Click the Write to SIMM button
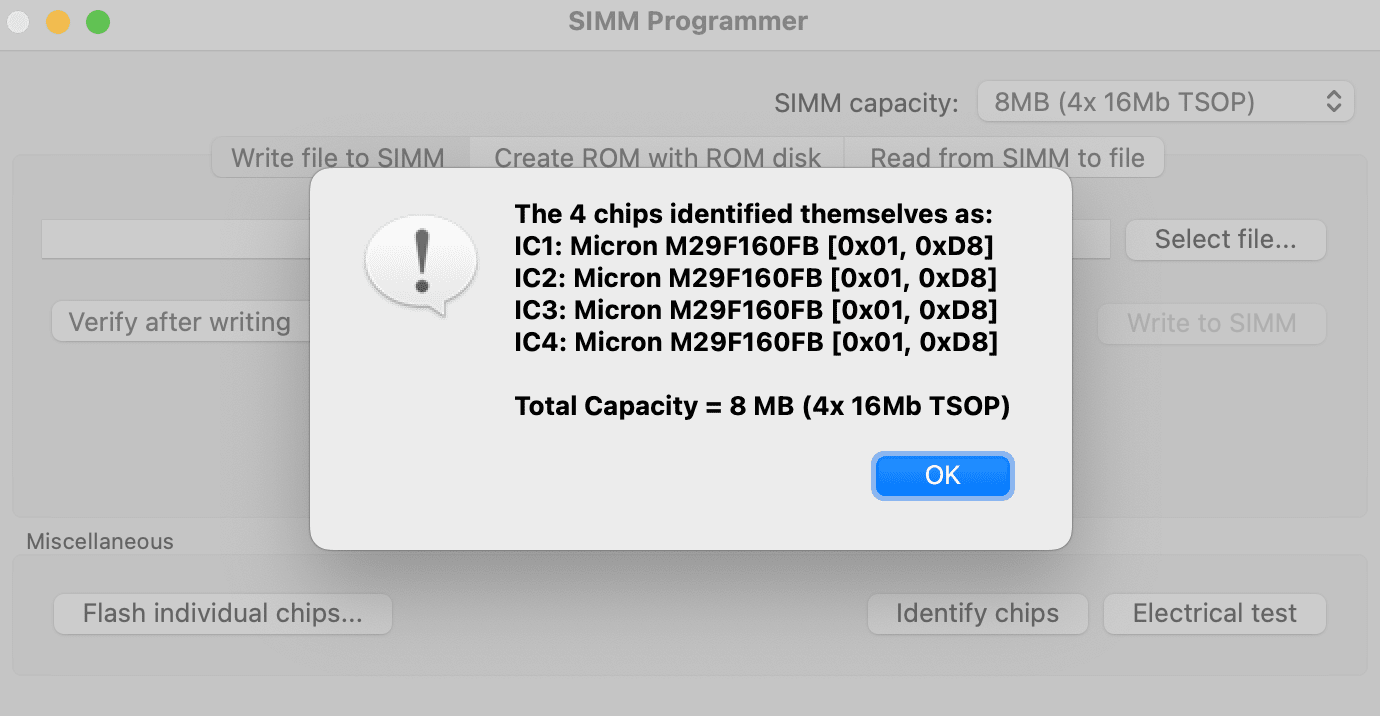Screen dimensions: 1380x716 (x=1211, y=323)
